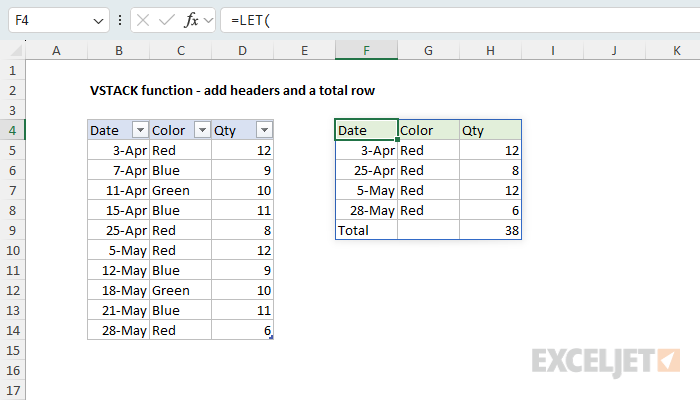This screenshot has height=400, width=700.
Task: Click the '25-Apr' cell in column F
Action: pos(367,171)
